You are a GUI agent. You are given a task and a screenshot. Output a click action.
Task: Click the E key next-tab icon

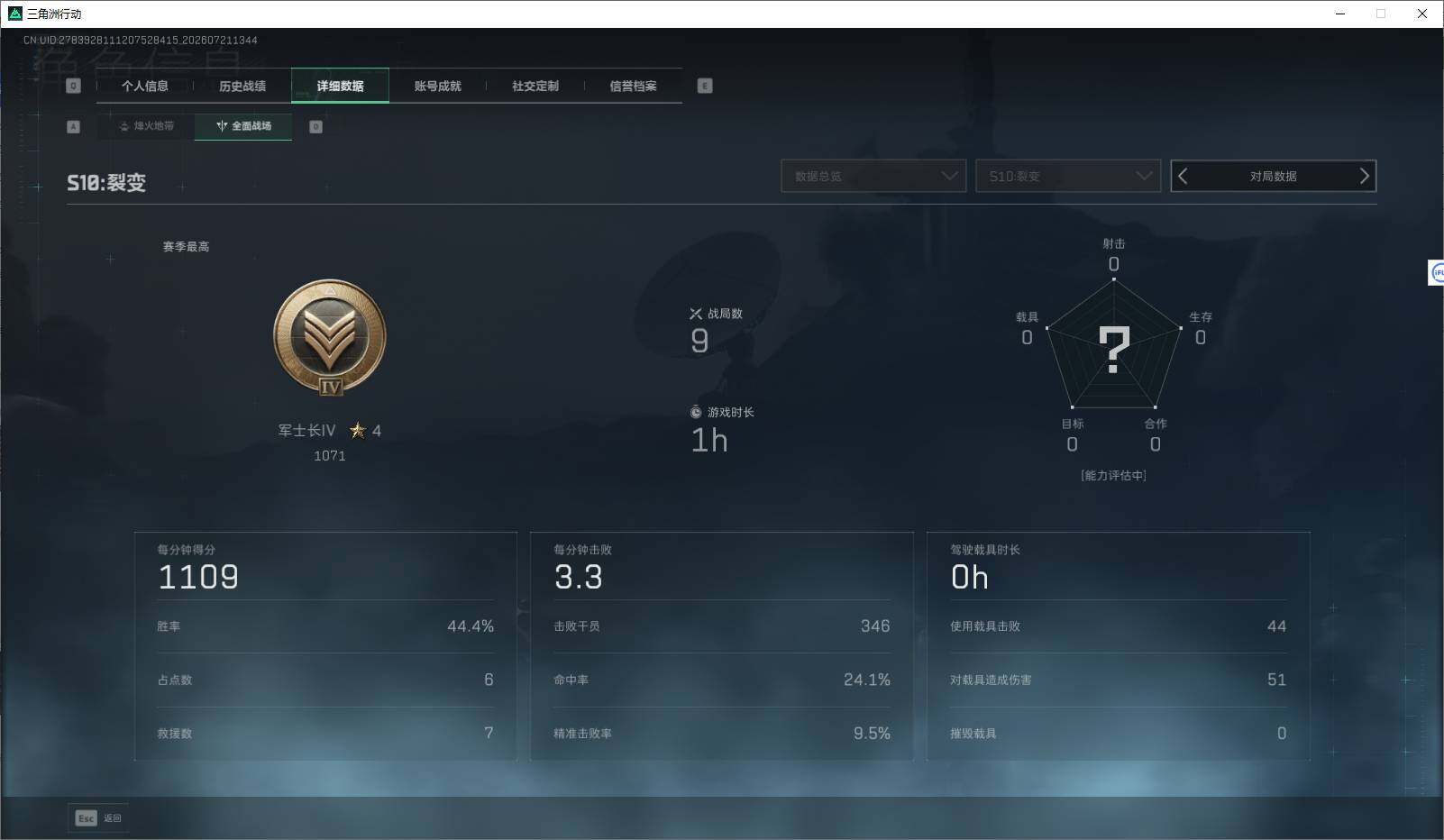point(705,86)
